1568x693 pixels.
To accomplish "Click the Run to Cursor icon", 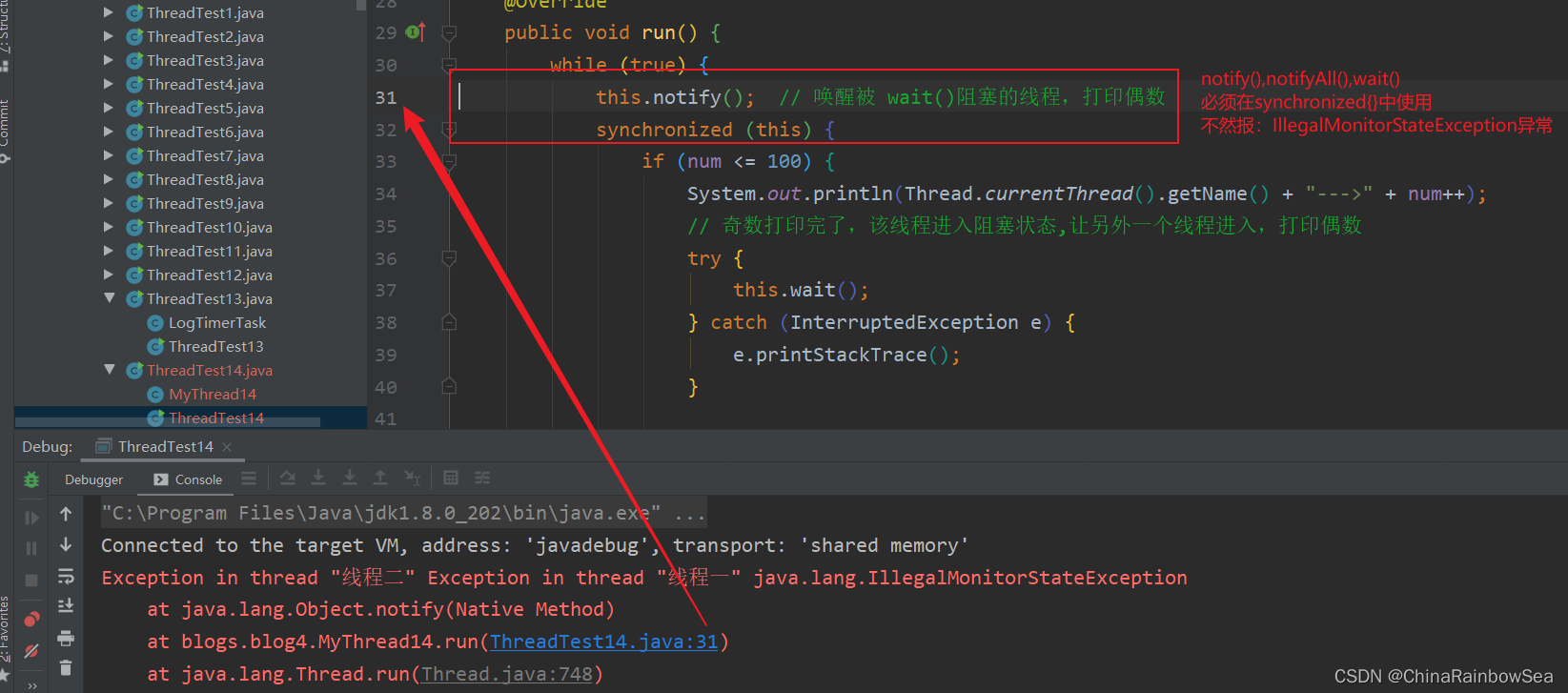I will coord(412,478).
